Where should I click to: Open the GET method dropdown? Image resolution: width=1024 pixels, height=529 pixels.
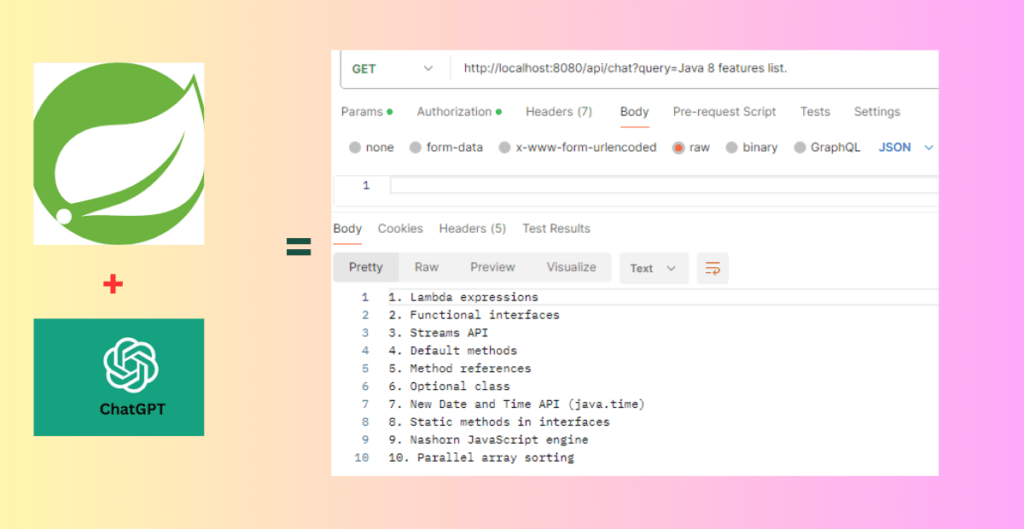click(394, 69)
